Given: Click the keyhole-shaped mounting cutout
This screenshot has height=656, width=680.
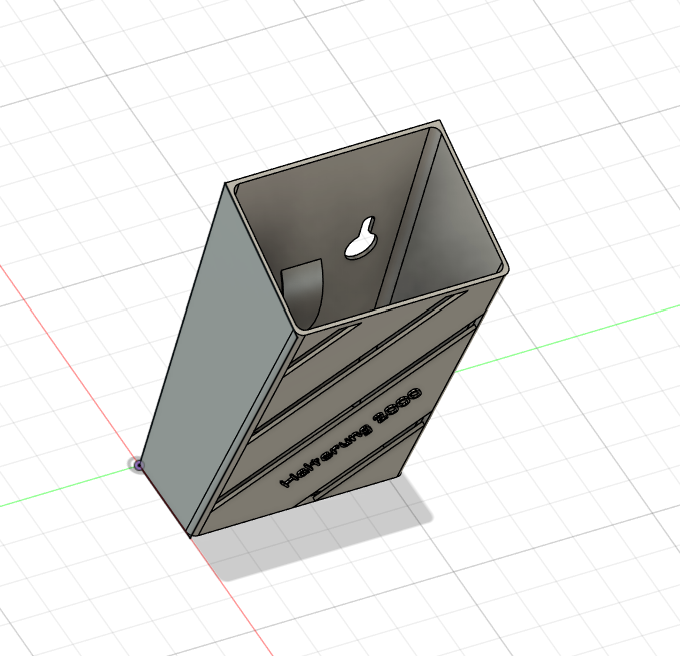Looking at the screenshot, I should (x=362, y=239).
